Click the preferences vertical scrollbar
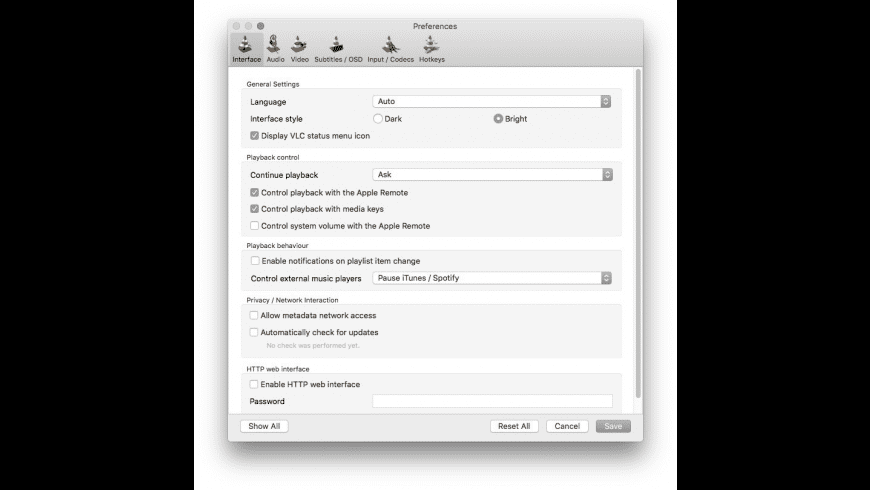The height and width of the screenshot is (490, 870). click(639, 233)
